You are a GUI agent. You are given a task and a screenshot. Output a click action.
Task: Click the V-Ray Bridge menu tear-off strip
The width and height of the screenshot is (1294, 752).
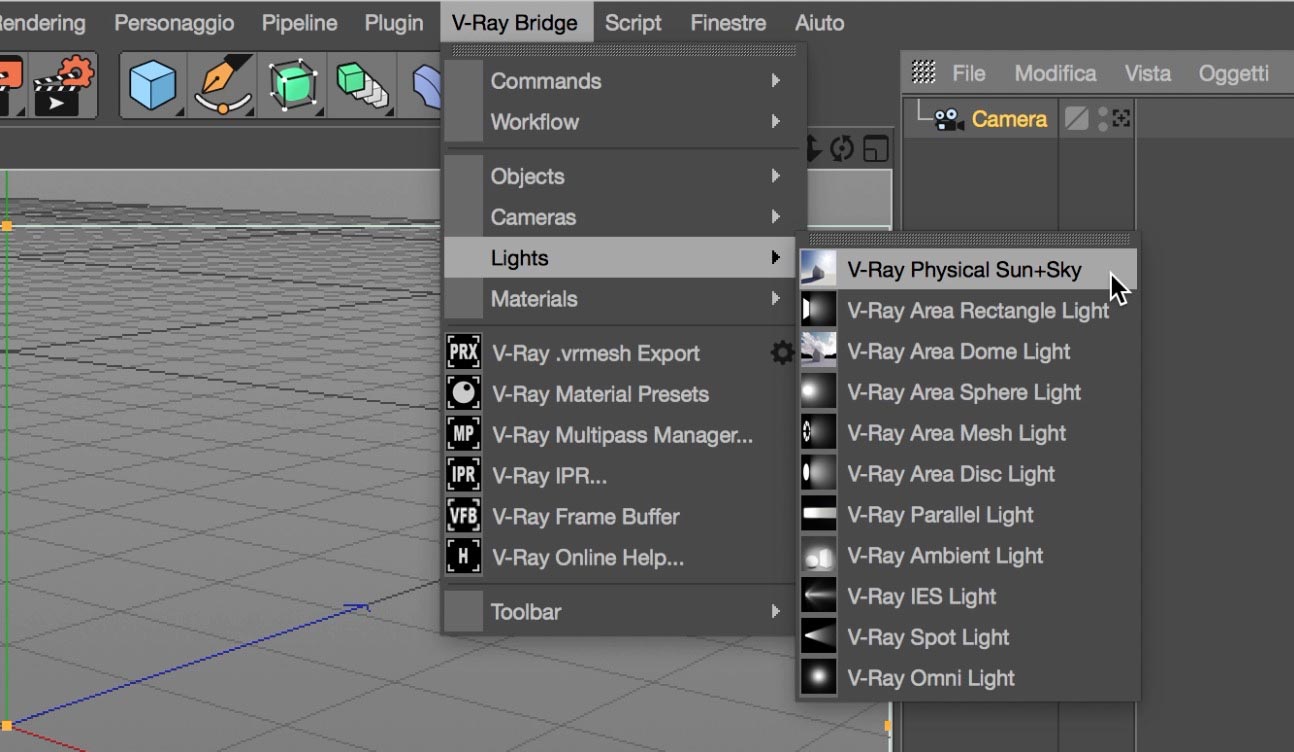click(x=624, y=49)
